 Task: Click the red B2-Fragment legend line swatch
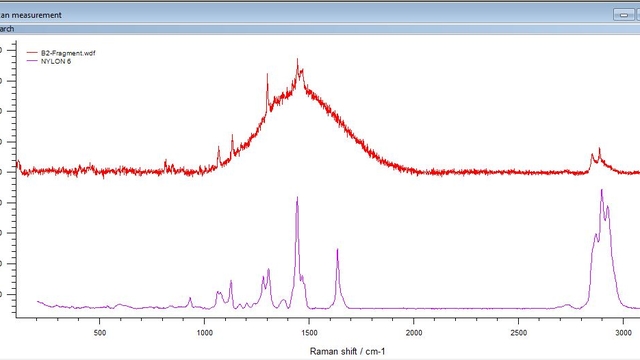point(32,53)
